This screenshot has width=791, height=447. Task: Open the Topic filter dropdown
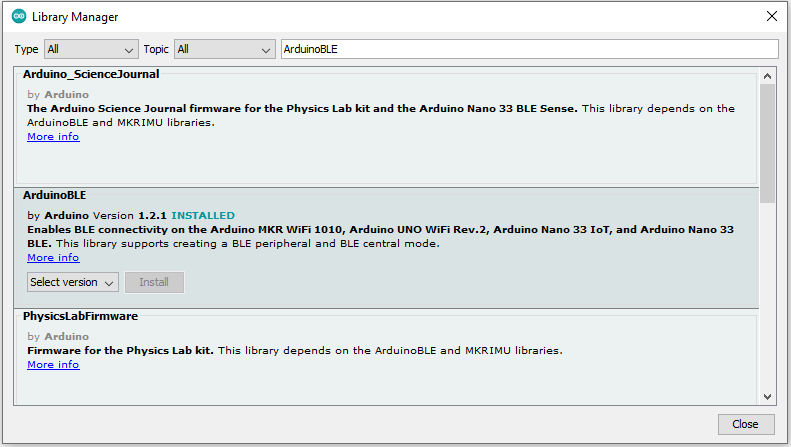(x=224, y=49)
